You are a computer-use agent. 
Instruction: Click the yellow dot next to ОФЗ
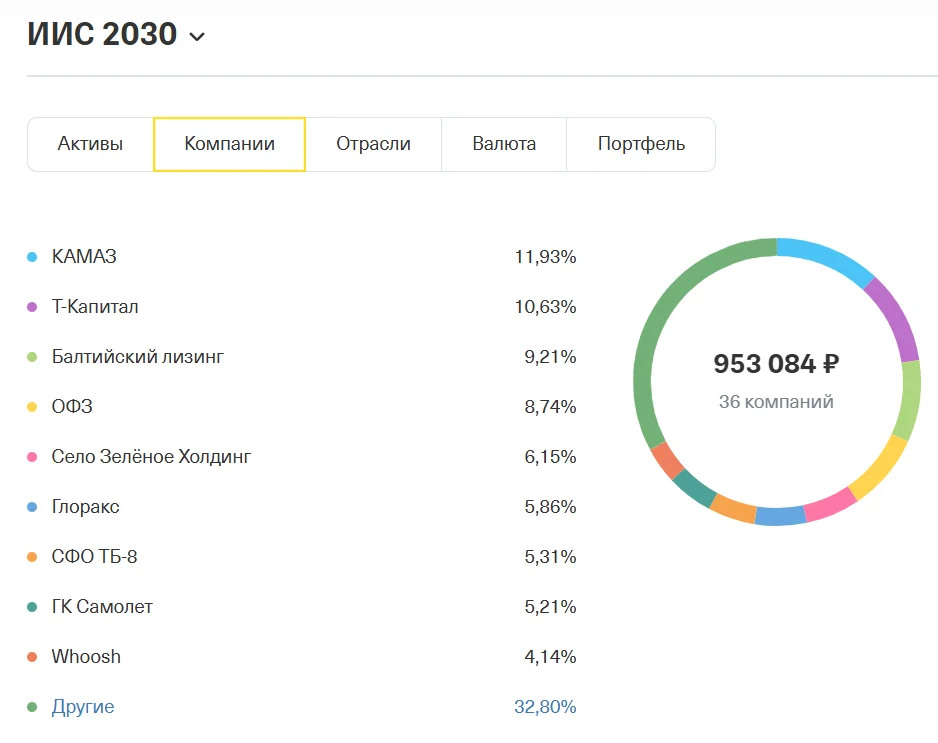[32, 407]
